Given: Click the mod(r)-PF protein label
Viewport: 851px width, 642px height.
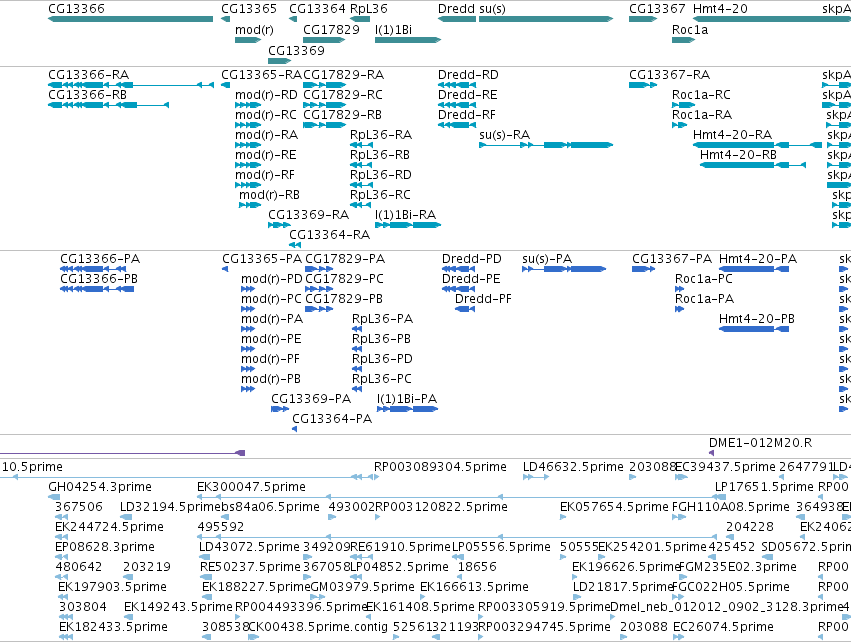Looking at the screenshot, I should 270,359.
